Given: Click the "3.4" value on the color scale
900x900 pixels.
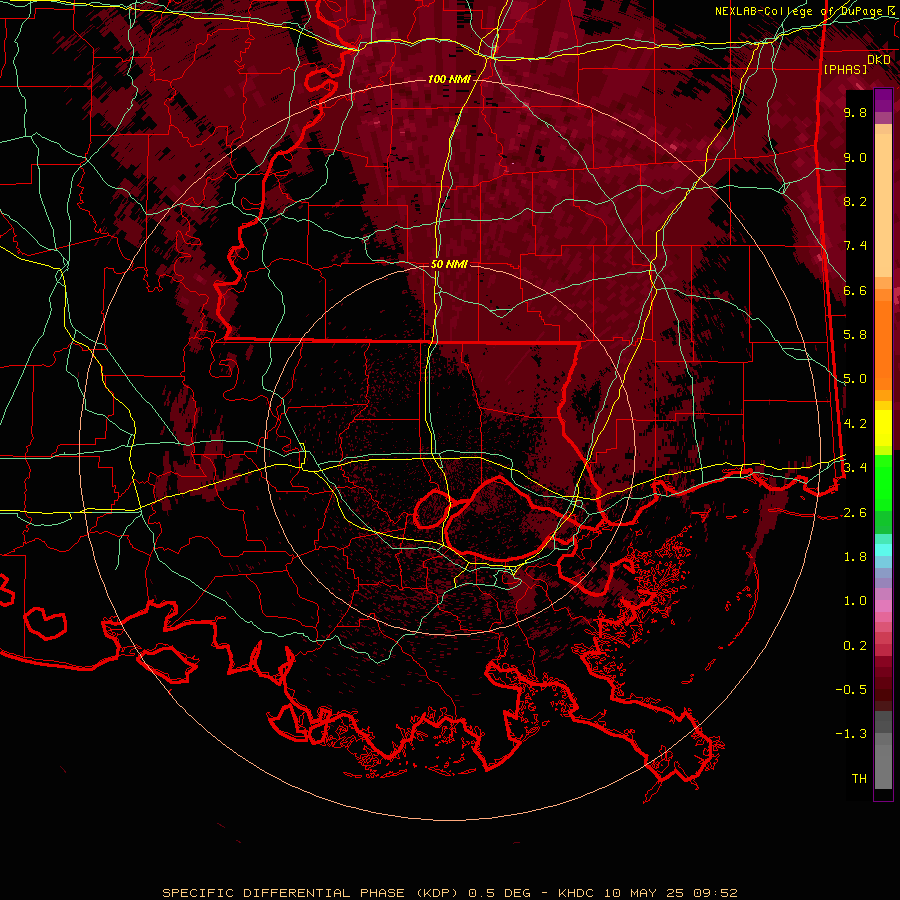Looking at the screenshot, I should tap(855, 468).
